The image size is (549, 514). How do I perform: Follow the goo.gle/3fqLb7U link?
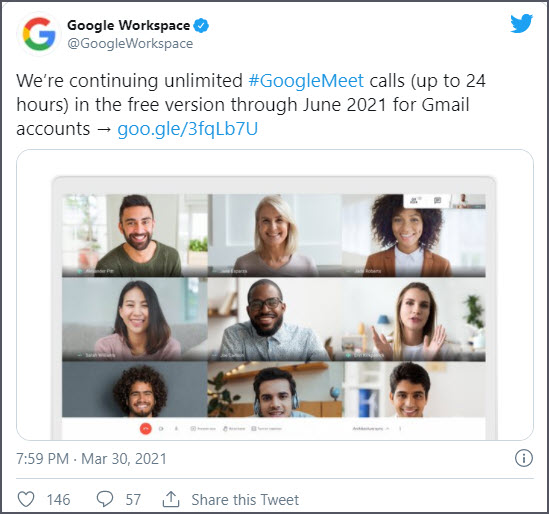pos(188,128)
